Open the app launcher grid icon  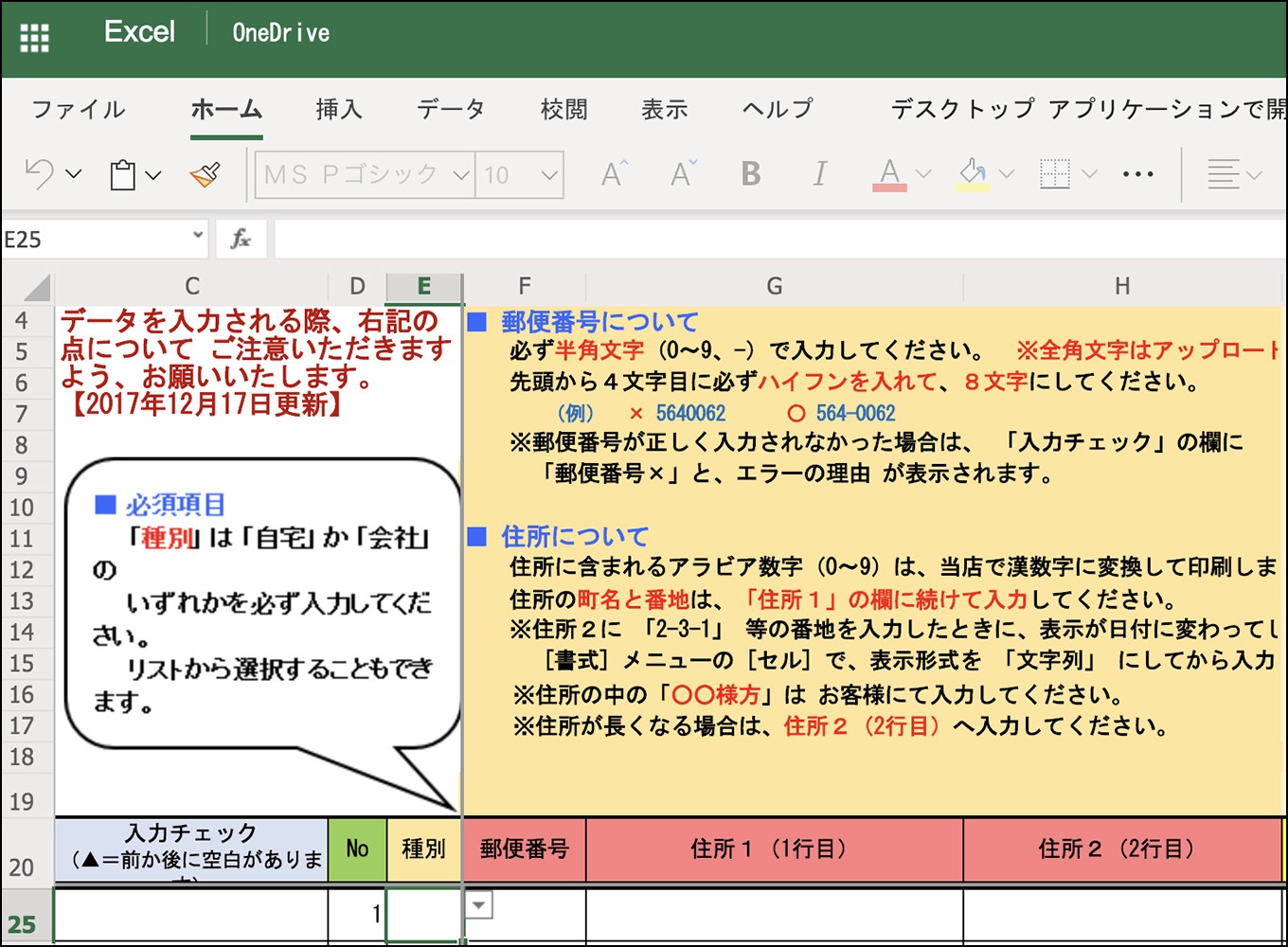(34, 37)
